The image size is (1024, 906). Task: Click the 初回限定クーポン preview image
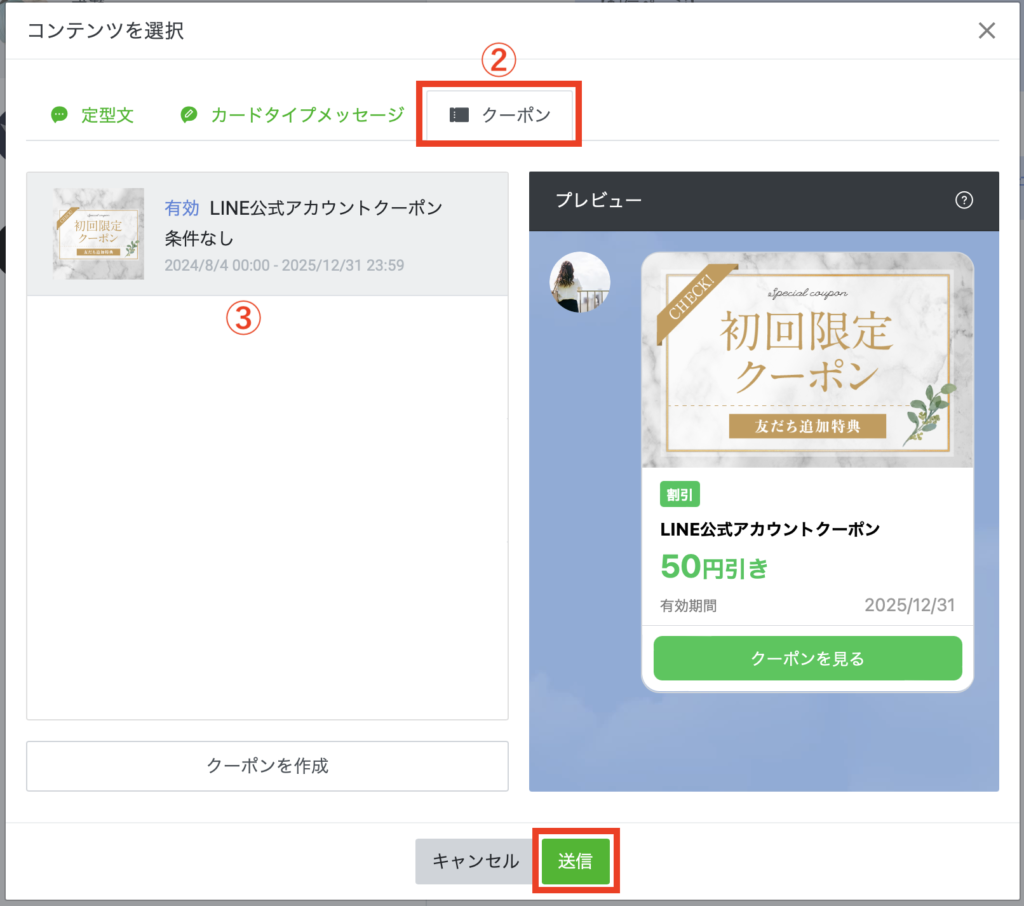coord(807,360)
